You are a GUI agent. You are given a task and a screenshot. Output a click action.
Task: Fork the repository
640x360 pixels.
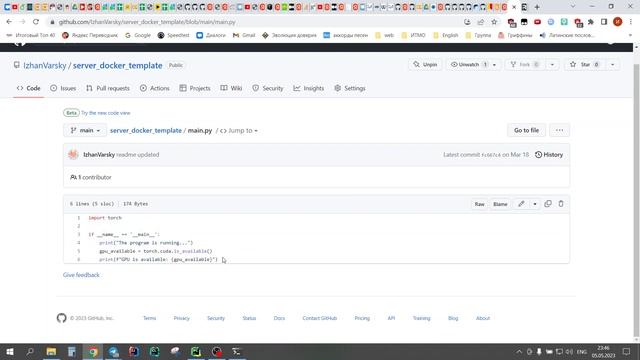coord(525,64)
